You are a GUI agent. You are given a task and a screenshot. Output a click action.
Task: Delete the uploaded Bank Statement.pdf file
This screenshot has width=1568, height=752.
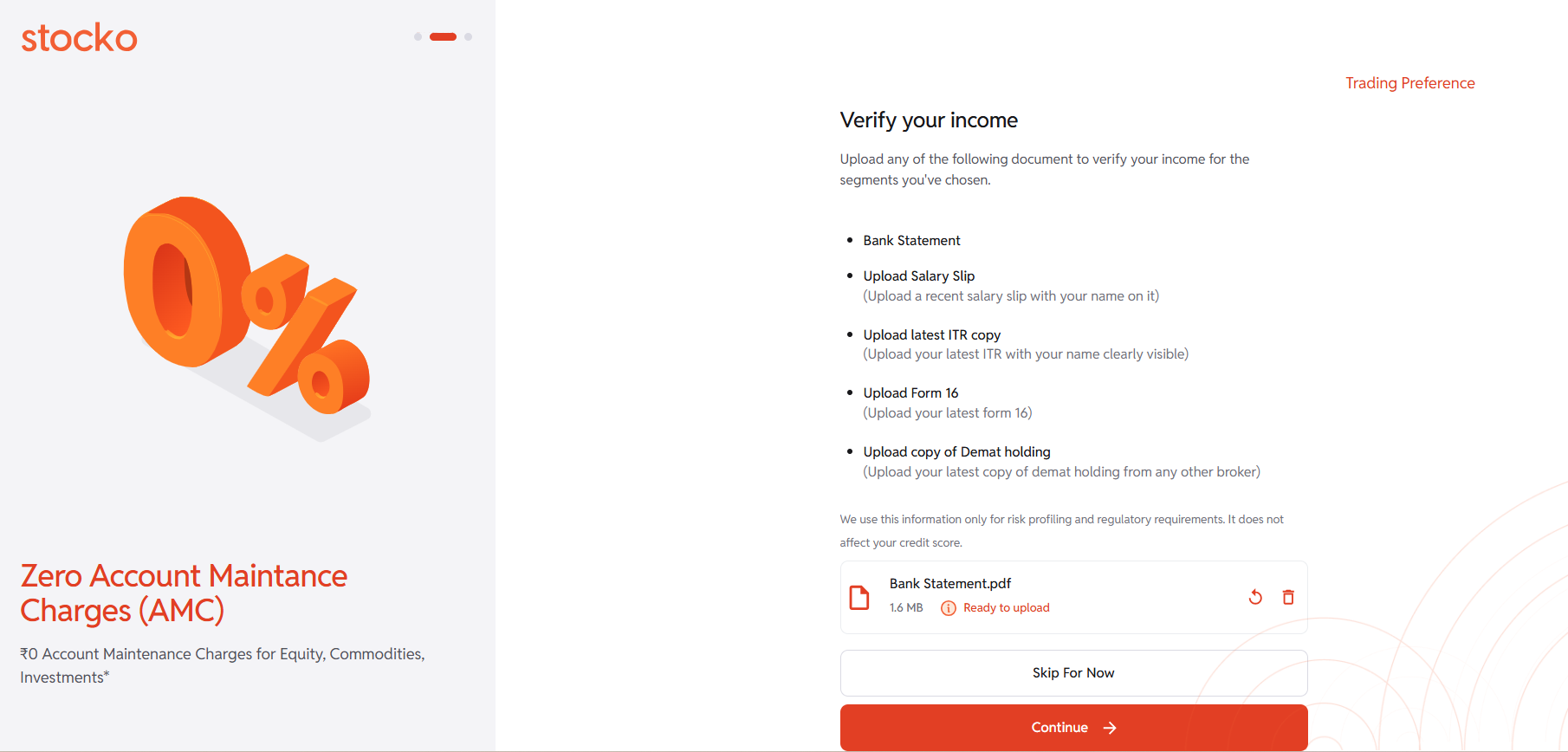tap(1288, 597)
